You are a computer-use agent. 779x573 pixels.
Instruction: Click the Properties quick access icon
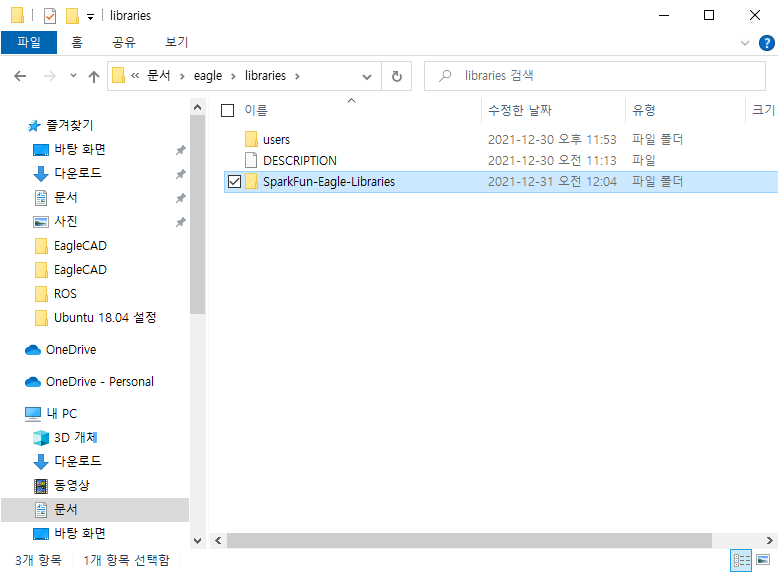pos(50,16)
